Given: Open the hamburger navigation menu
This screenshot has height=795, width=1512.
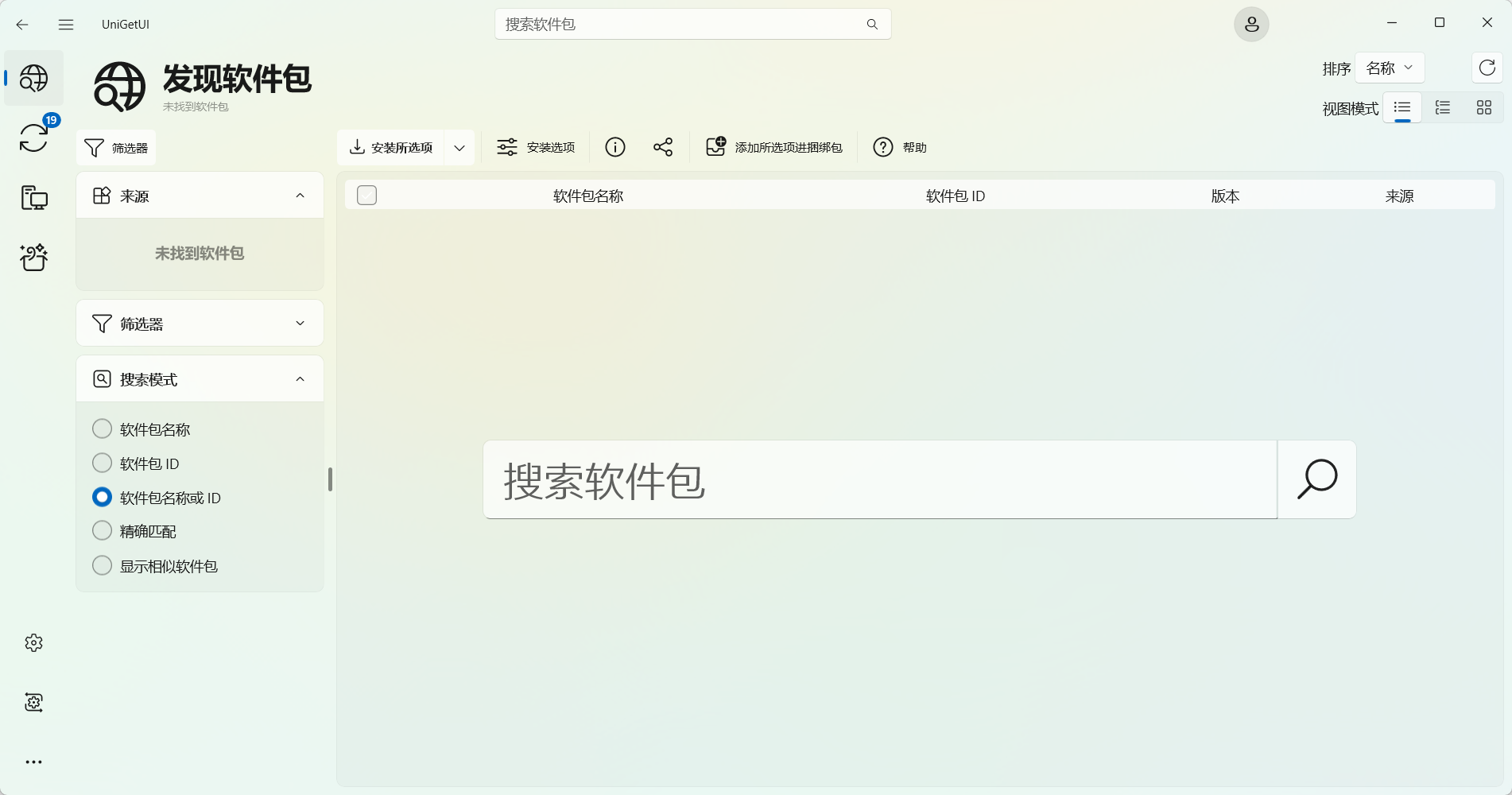Looking at the screenshot, I should coord(66,25).
